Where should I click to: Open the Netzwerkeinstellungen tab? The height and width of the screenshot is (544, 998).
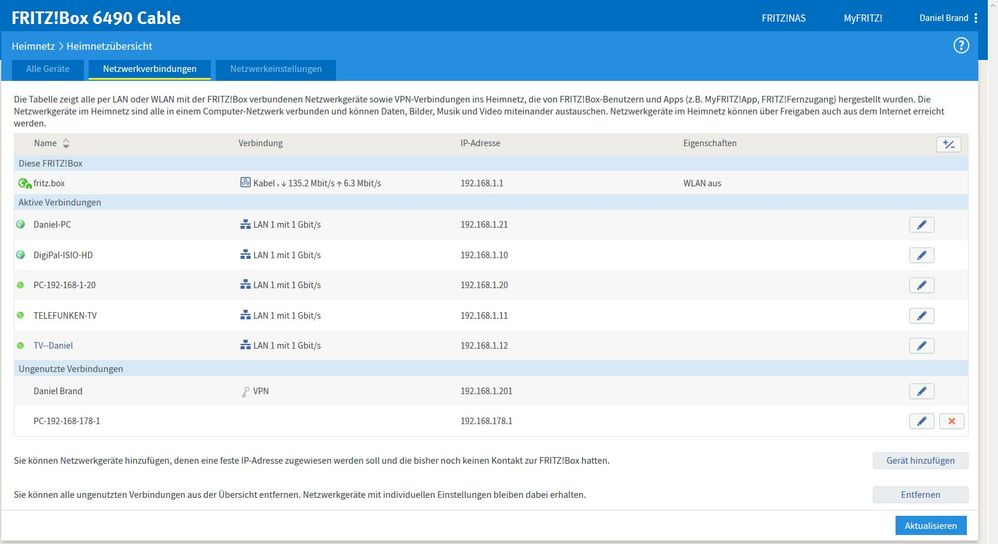tap(276, 69)
